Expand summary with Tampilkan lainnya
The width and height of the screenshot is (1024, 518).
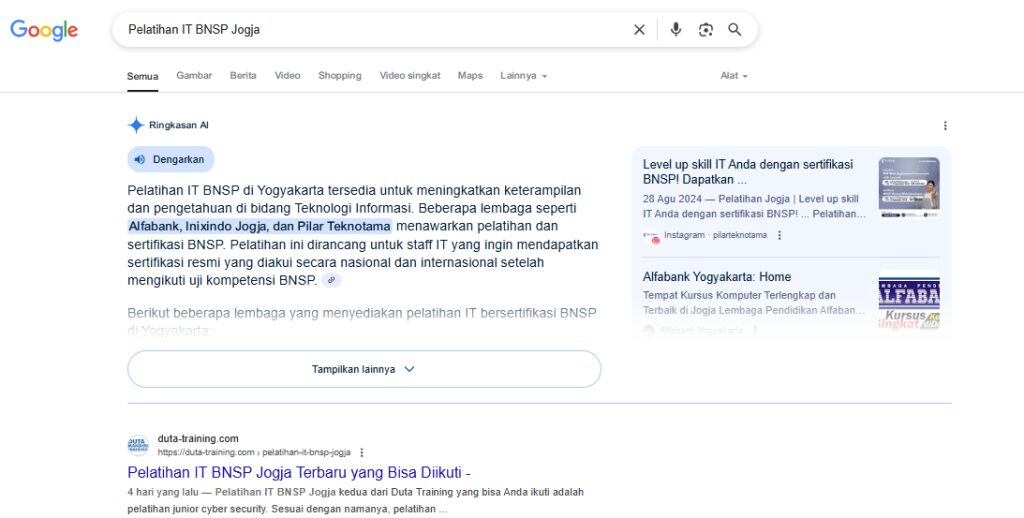364,369
